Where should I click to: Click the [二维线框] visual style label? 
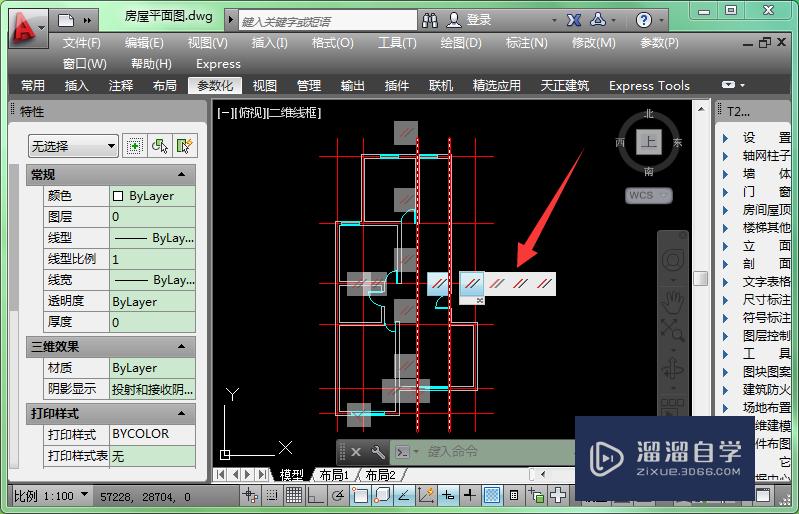294,113
